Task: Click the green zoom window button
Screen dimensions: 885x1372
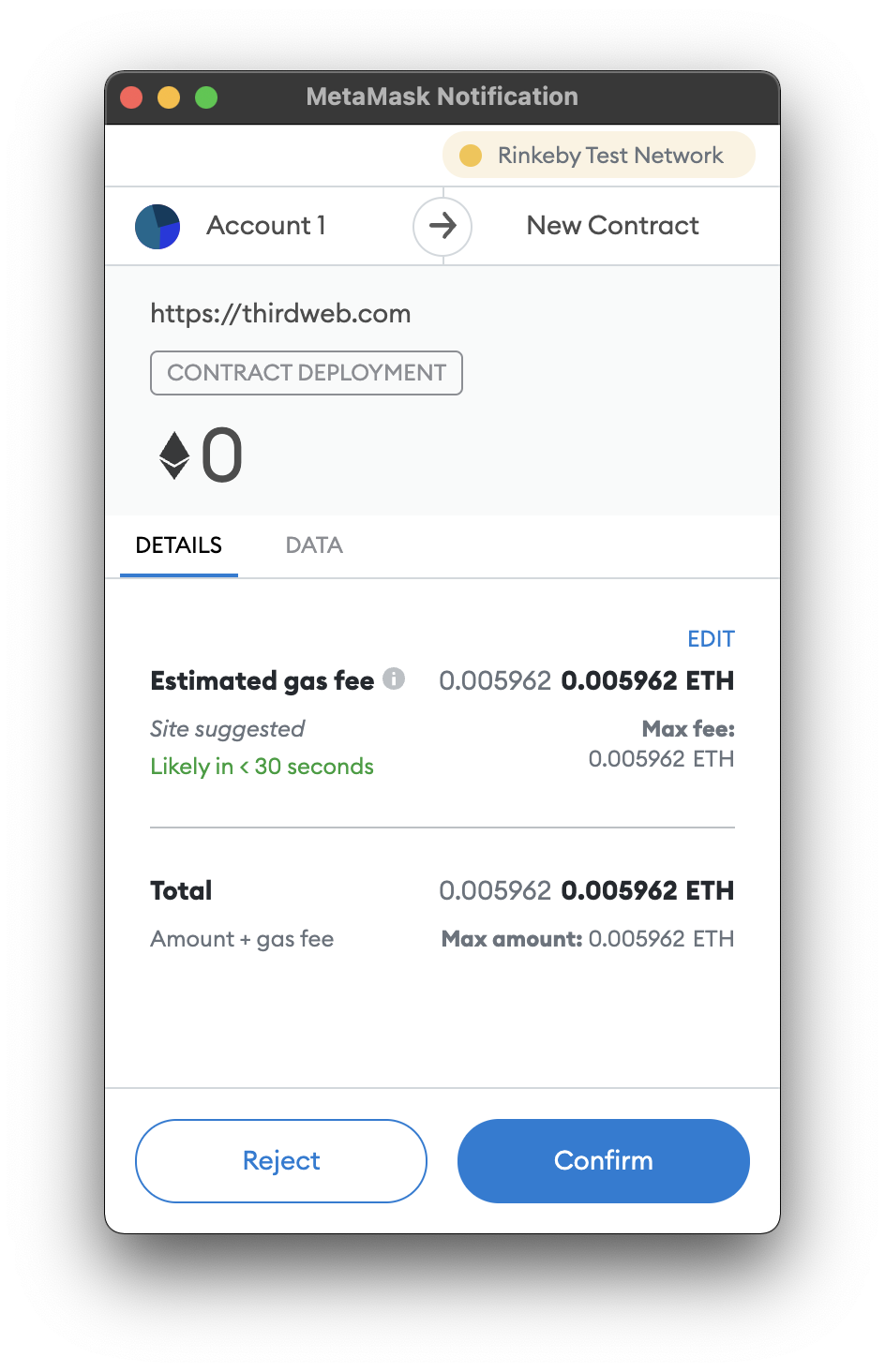Action: [x=206, y=97]
